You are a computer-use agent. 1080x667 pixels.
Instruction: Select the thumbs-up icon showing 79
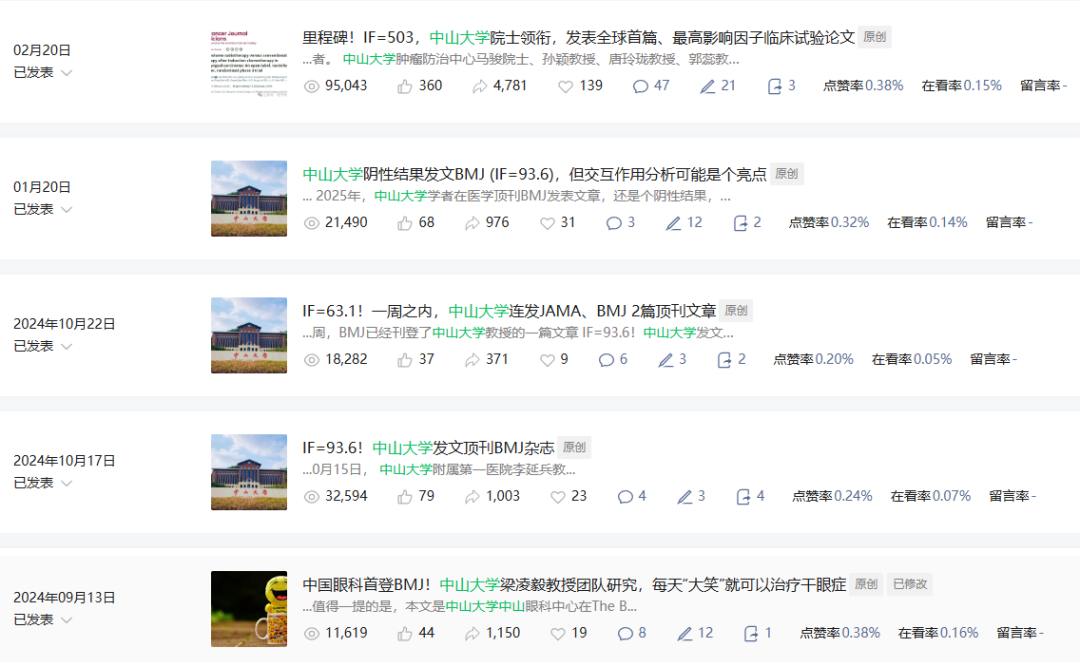click(x=405, y=496)
